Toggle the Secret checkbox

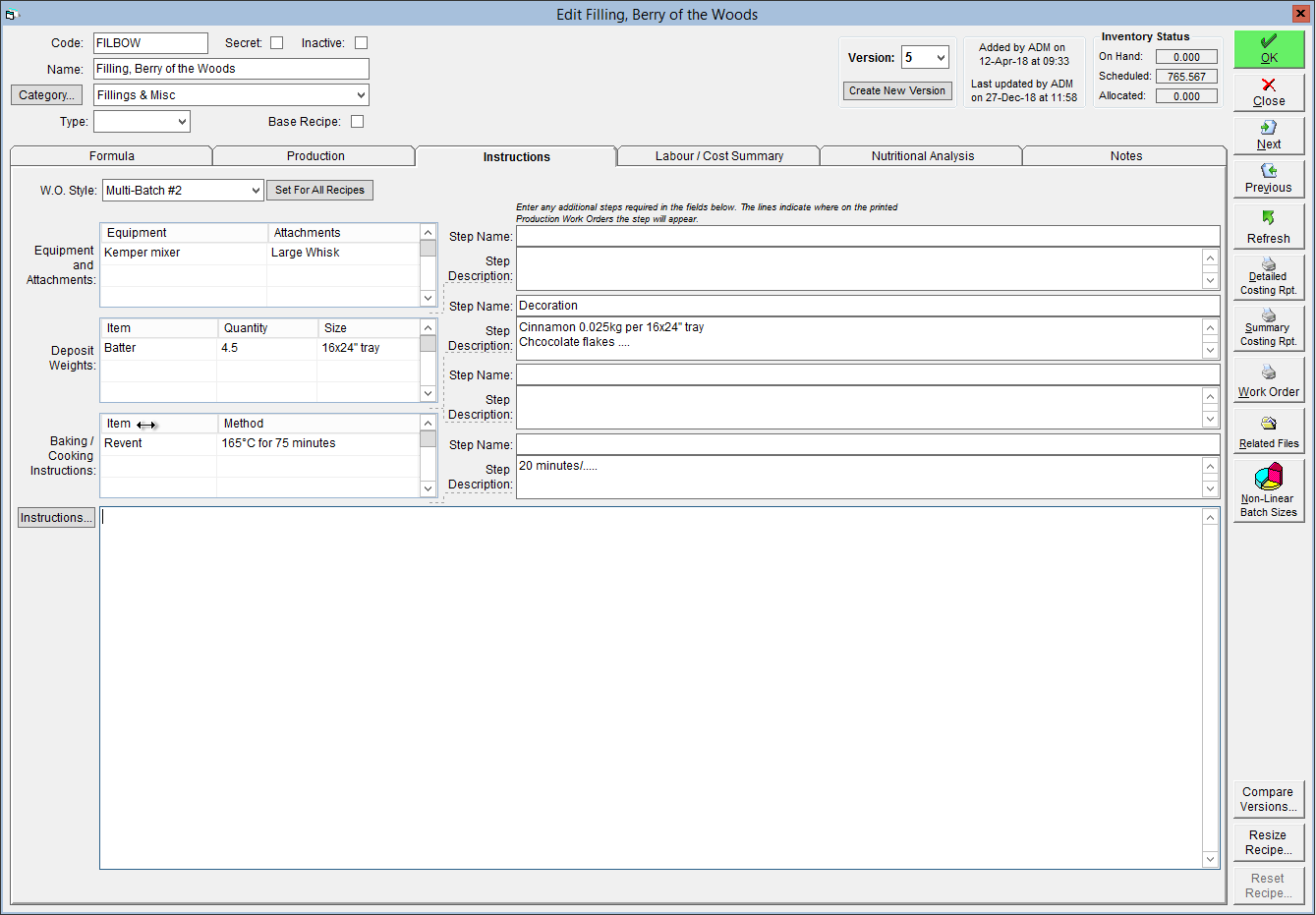coord(277,42)
